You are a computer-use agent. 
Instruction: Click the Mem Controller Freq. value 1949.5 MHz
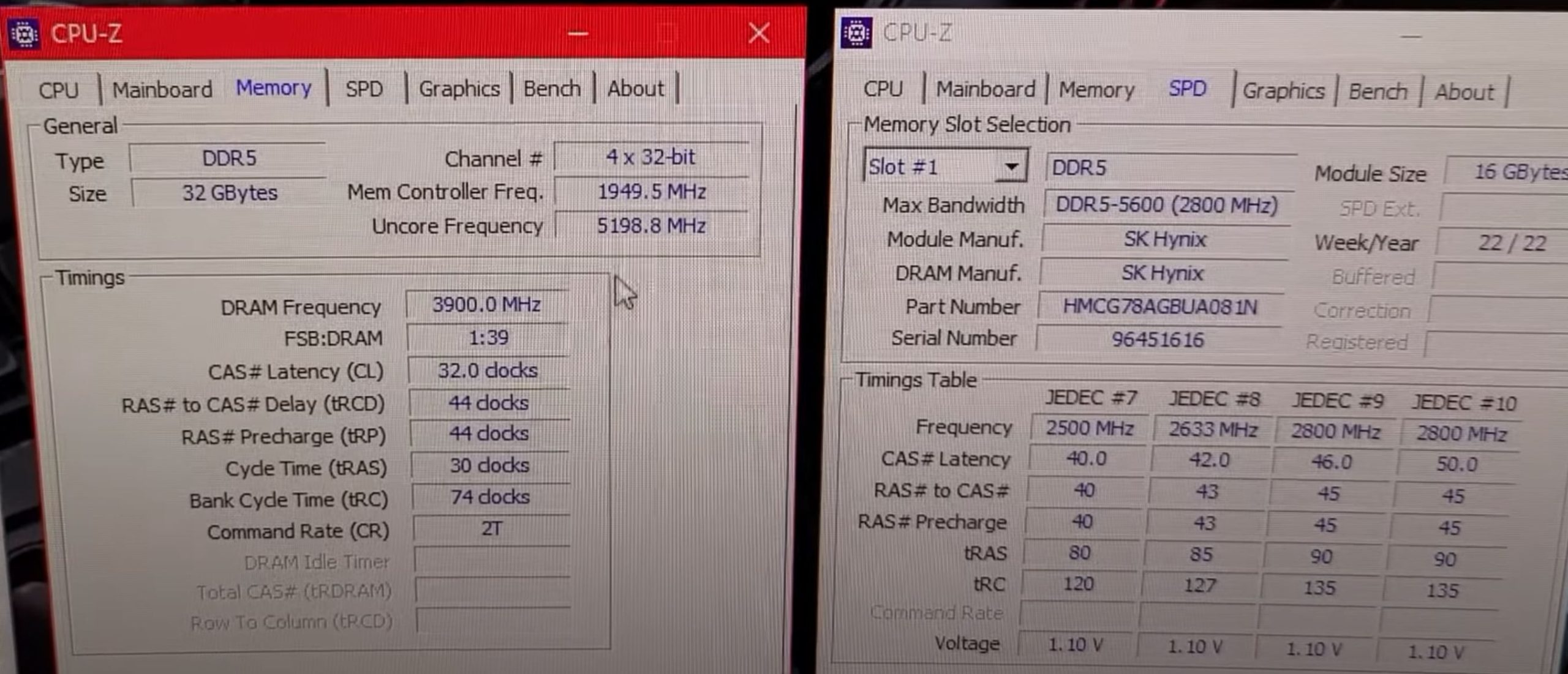click(x=652, y=192)
